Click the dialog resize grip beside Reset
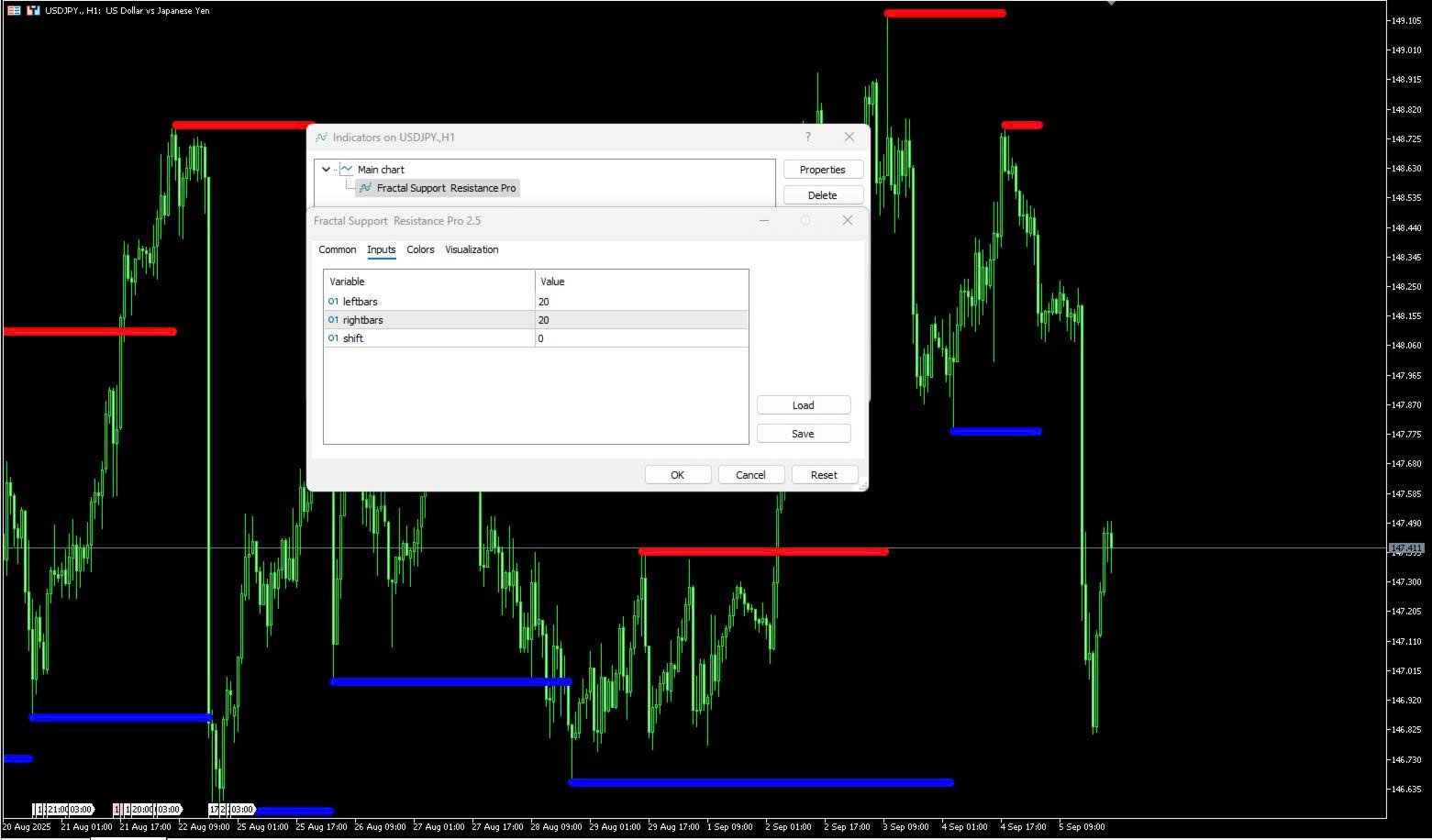Image resolution: width=1432 pixels, height=840 pixels. pyautogui.click(x=862, y=486)
